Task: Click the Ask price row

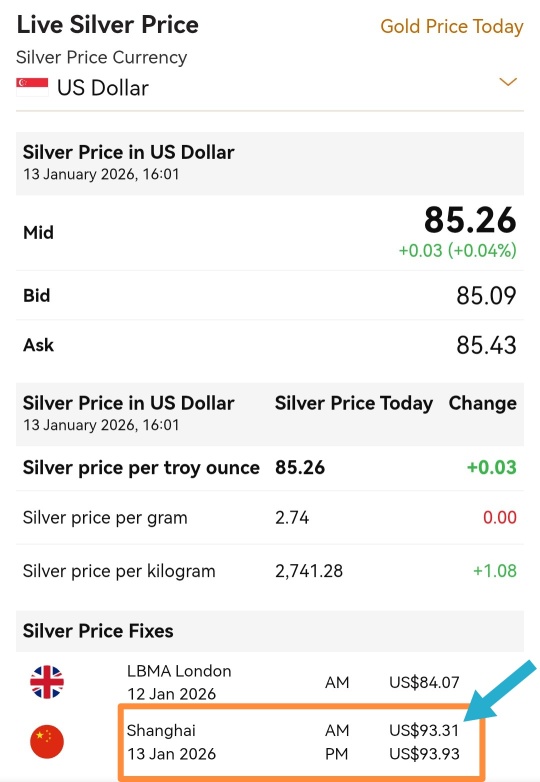Action: (270, 345)
